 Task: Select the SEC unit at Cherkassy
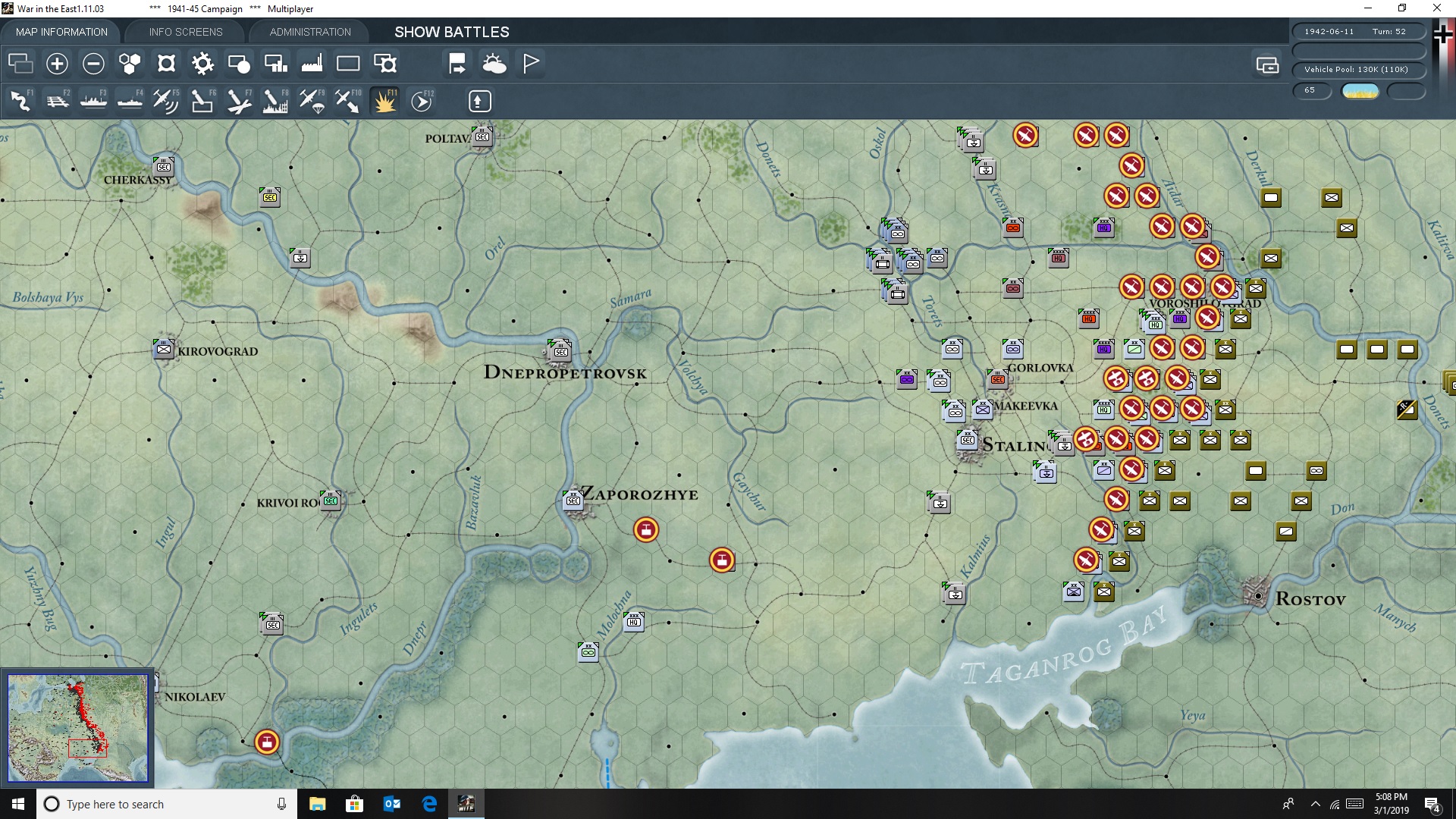(164, 167)
